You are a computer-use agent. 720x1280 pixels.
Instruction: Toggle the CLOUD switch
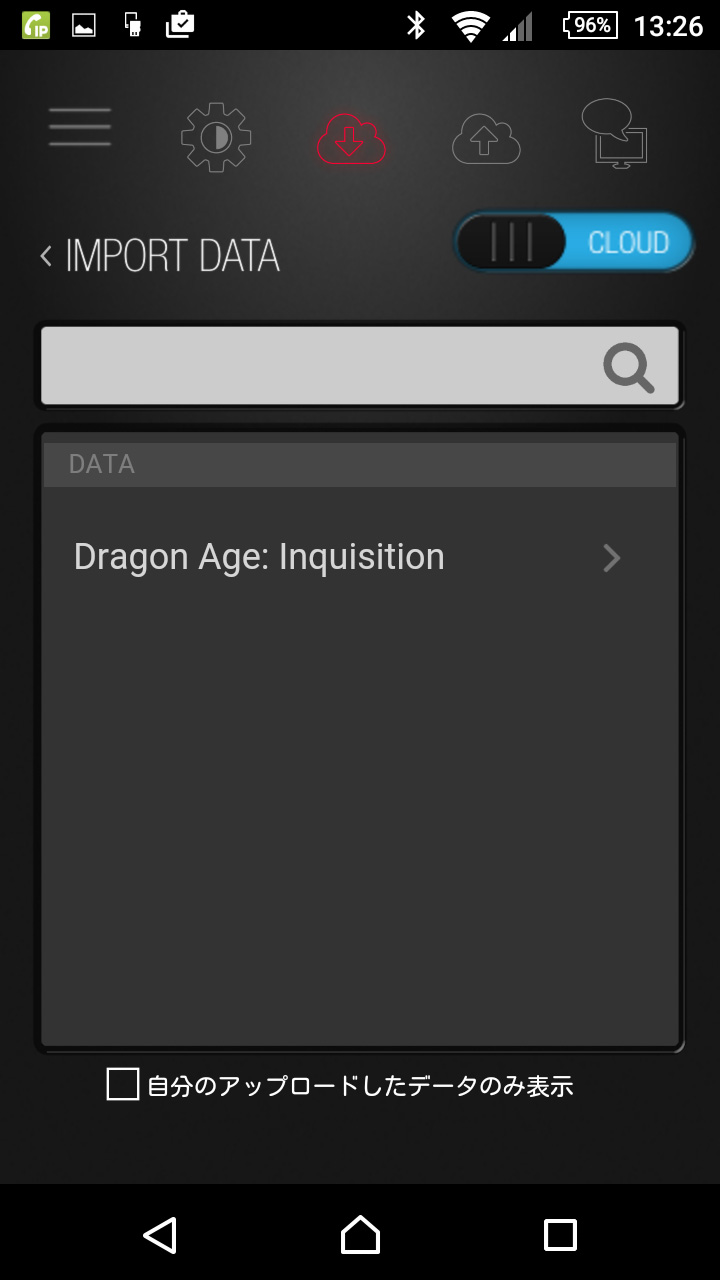(573, 242)
